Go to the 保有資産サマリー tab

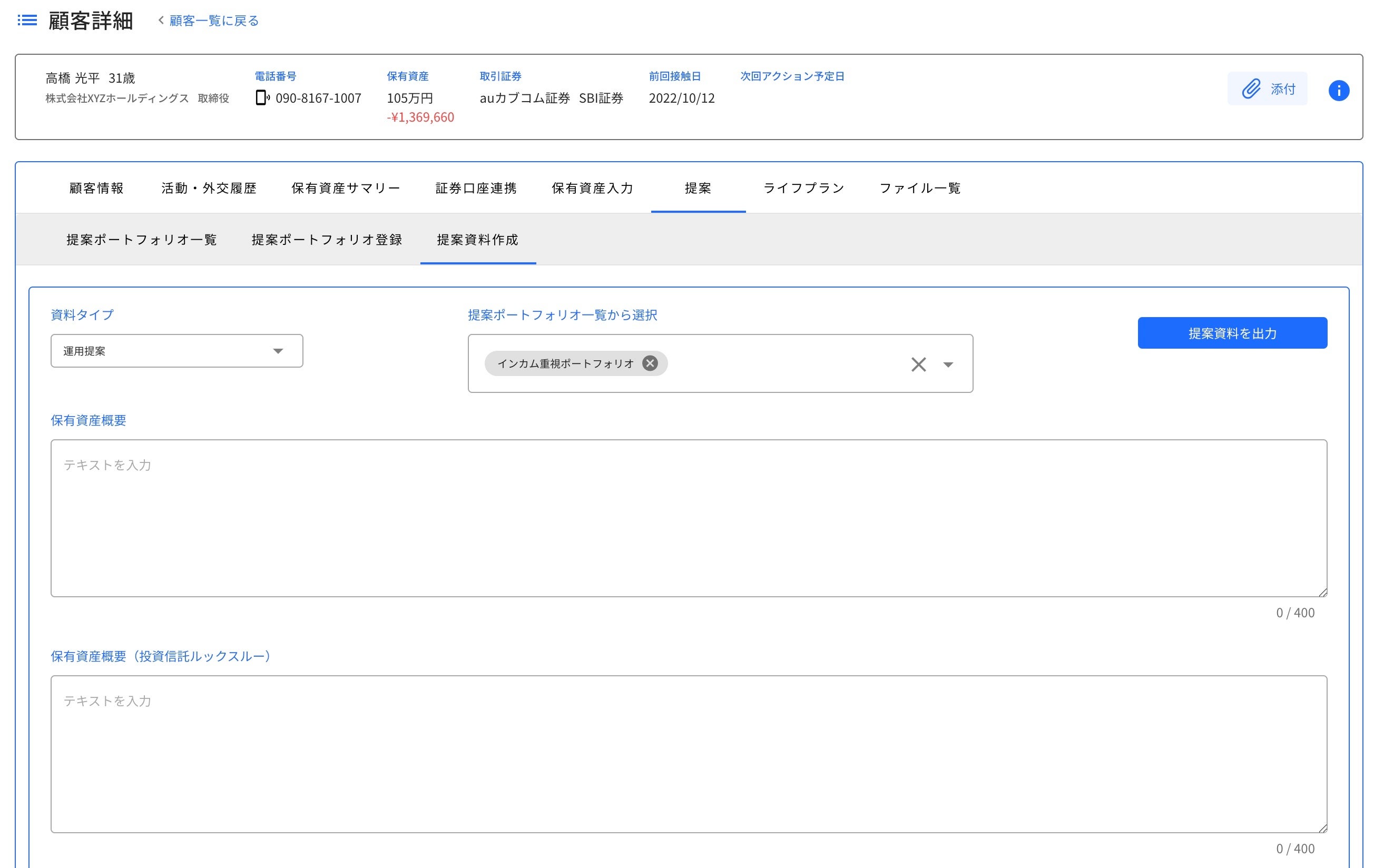pyautogui.click(x=346, y=188)
